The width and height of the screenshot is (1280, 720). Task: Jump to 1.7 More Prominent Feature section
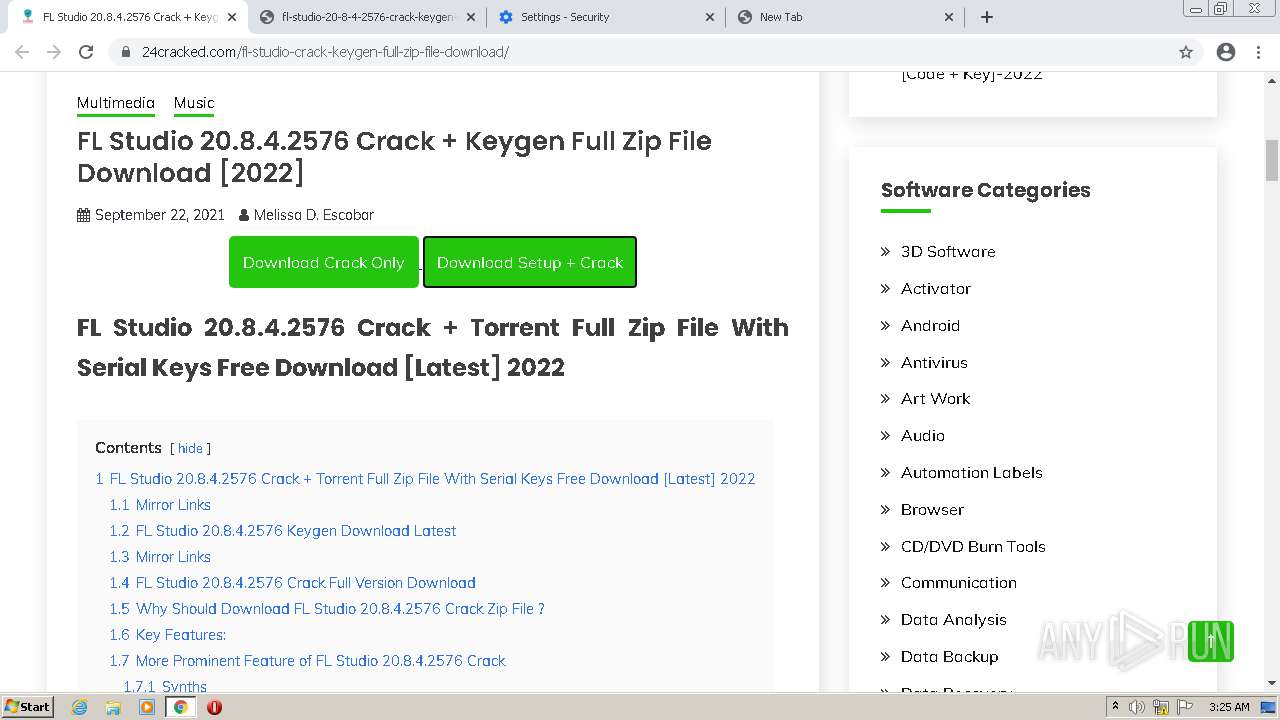click(x=308, y=661)
